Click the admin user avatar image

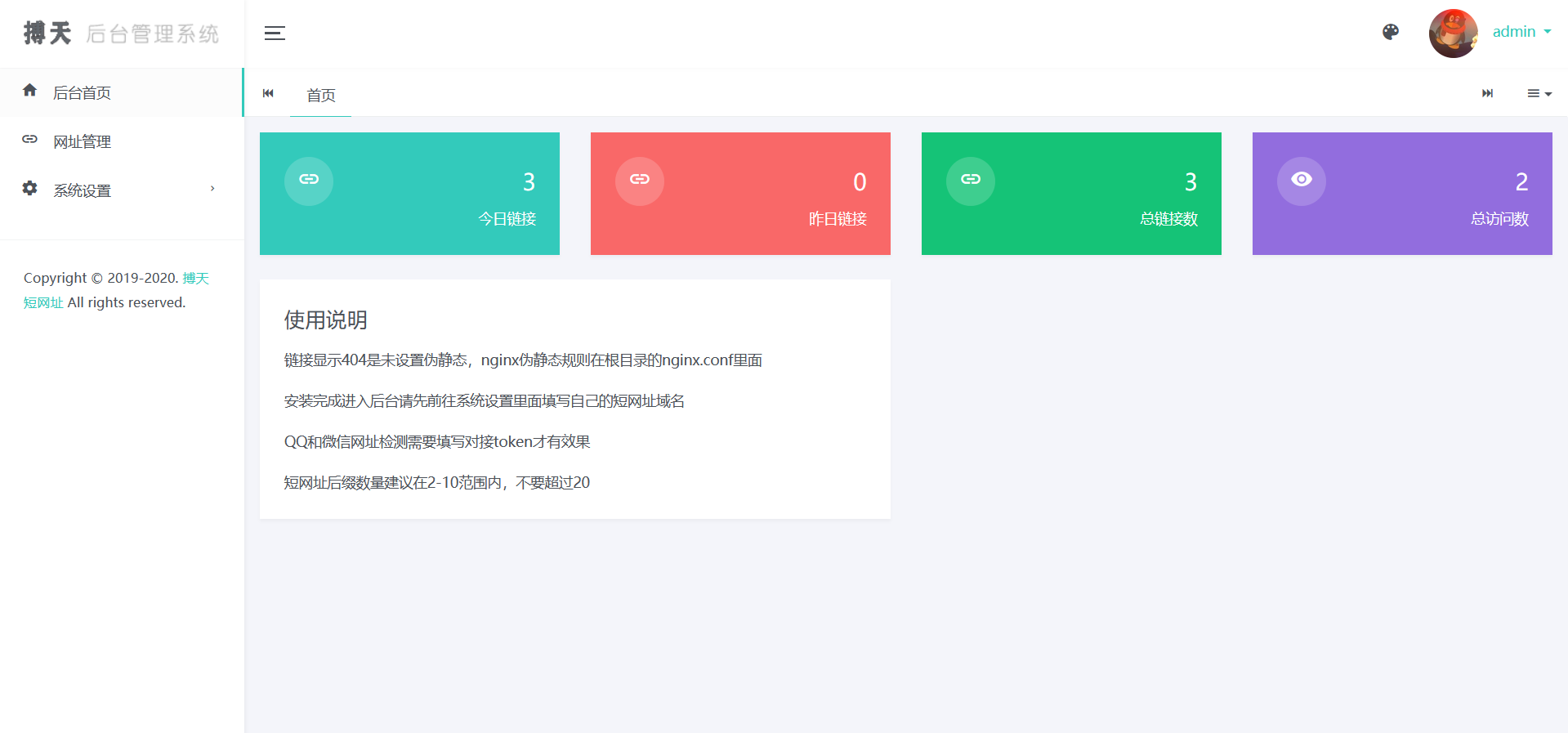point(1452,34)
